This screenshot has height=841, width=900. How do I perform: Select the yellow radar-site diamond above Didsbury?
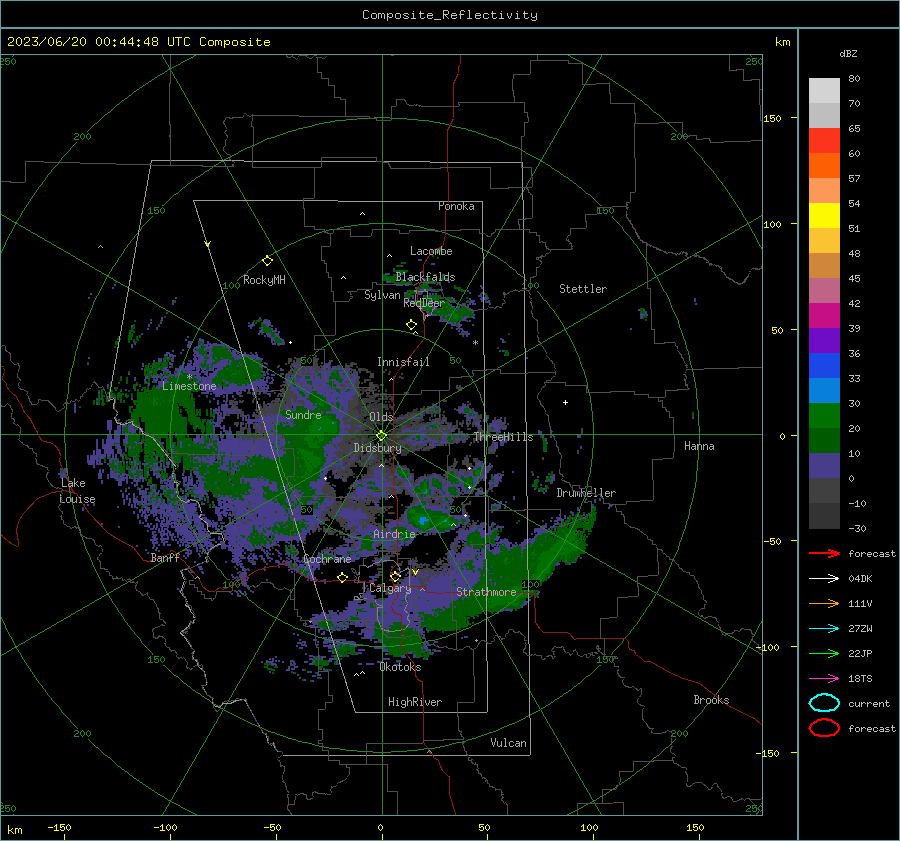[x=381, y=436]
